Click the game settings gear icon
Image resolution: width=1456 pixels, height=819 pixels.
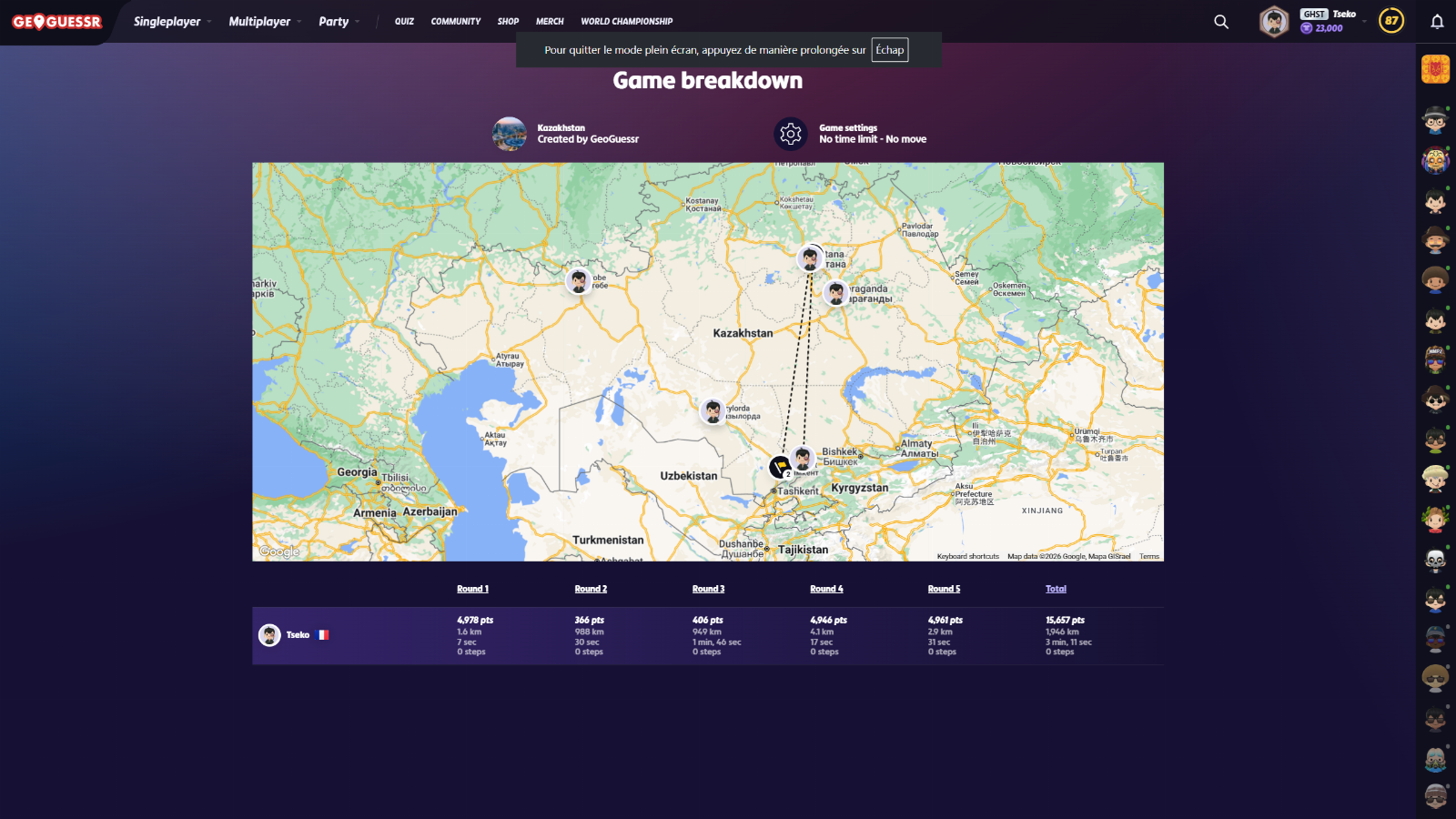click(x=791, y=134)
